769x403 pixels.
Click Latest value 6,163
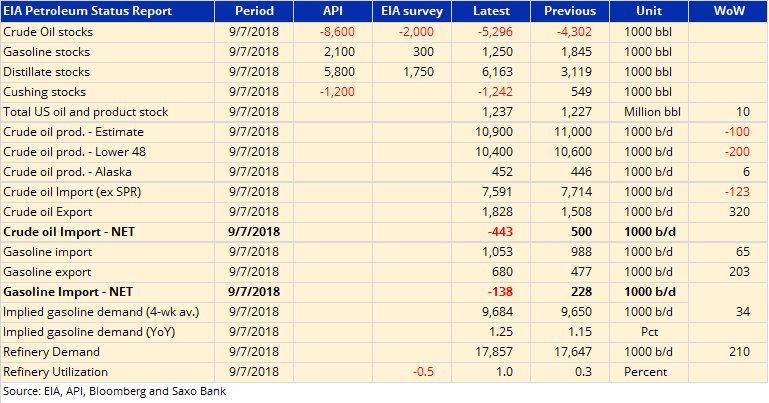click(x=497, y=72)
